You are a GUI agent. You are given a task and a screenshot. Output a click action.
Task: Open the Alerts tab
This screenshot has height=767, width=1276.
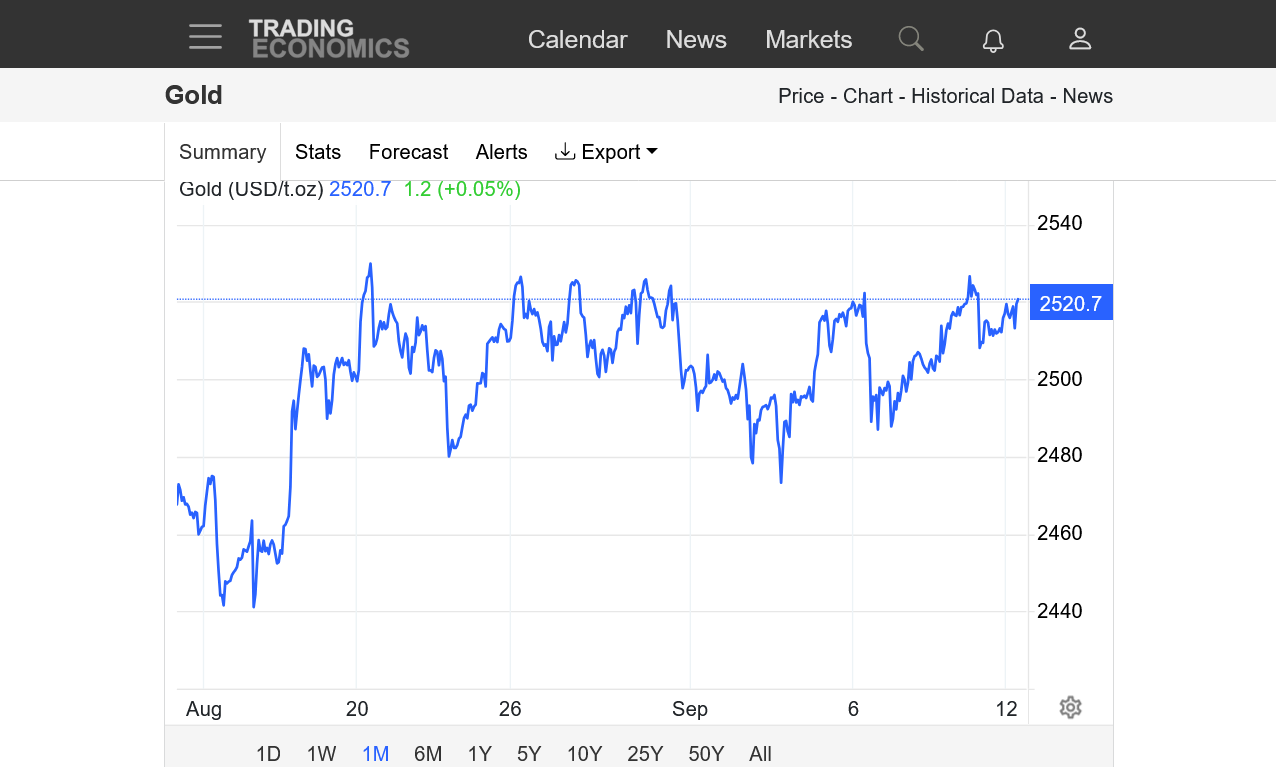[x=501, y=152]
